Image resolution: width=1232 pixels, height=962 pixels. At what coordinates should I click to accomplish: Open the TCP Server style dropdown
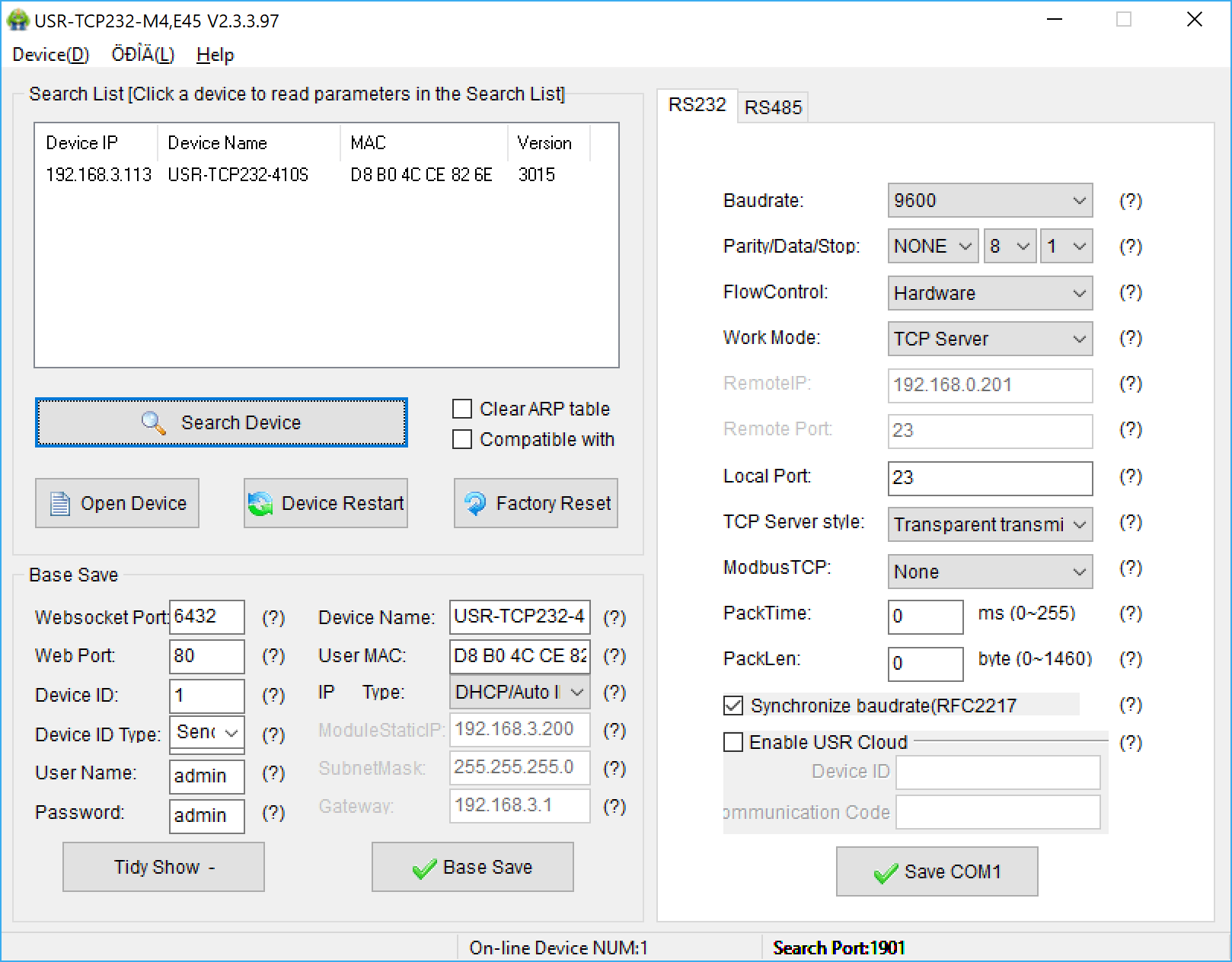[x=990, y=524]
